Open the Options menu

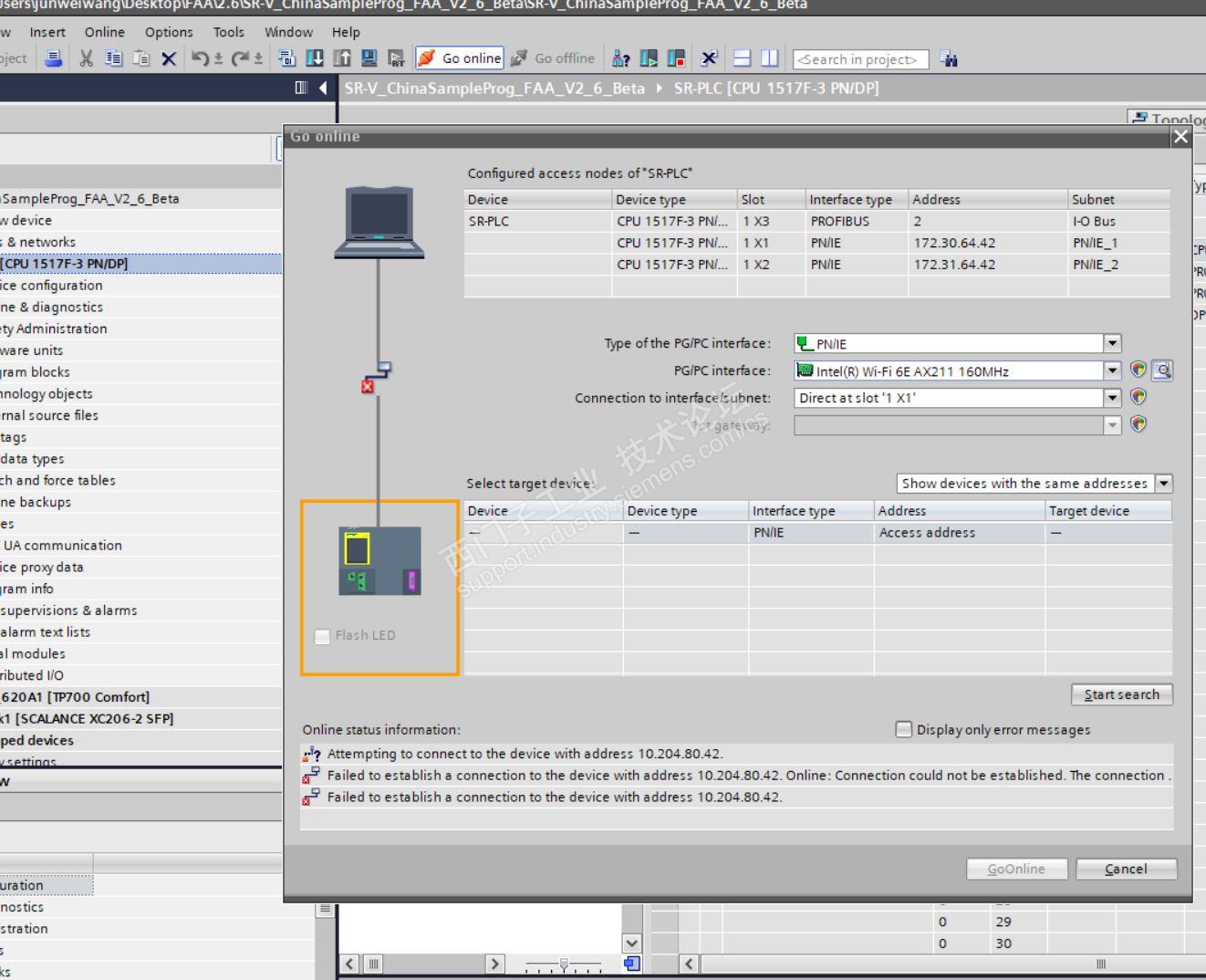[x=169, y=32]
